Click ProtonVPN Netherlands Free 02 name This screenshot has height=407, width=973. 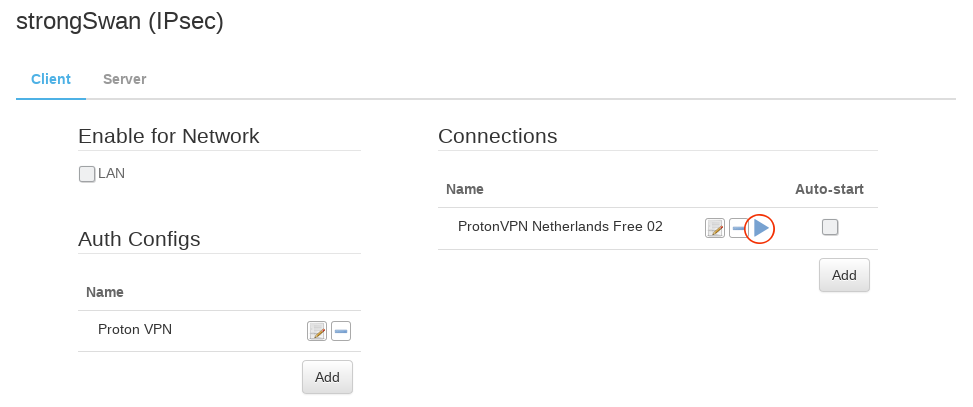tap(560, 227)
